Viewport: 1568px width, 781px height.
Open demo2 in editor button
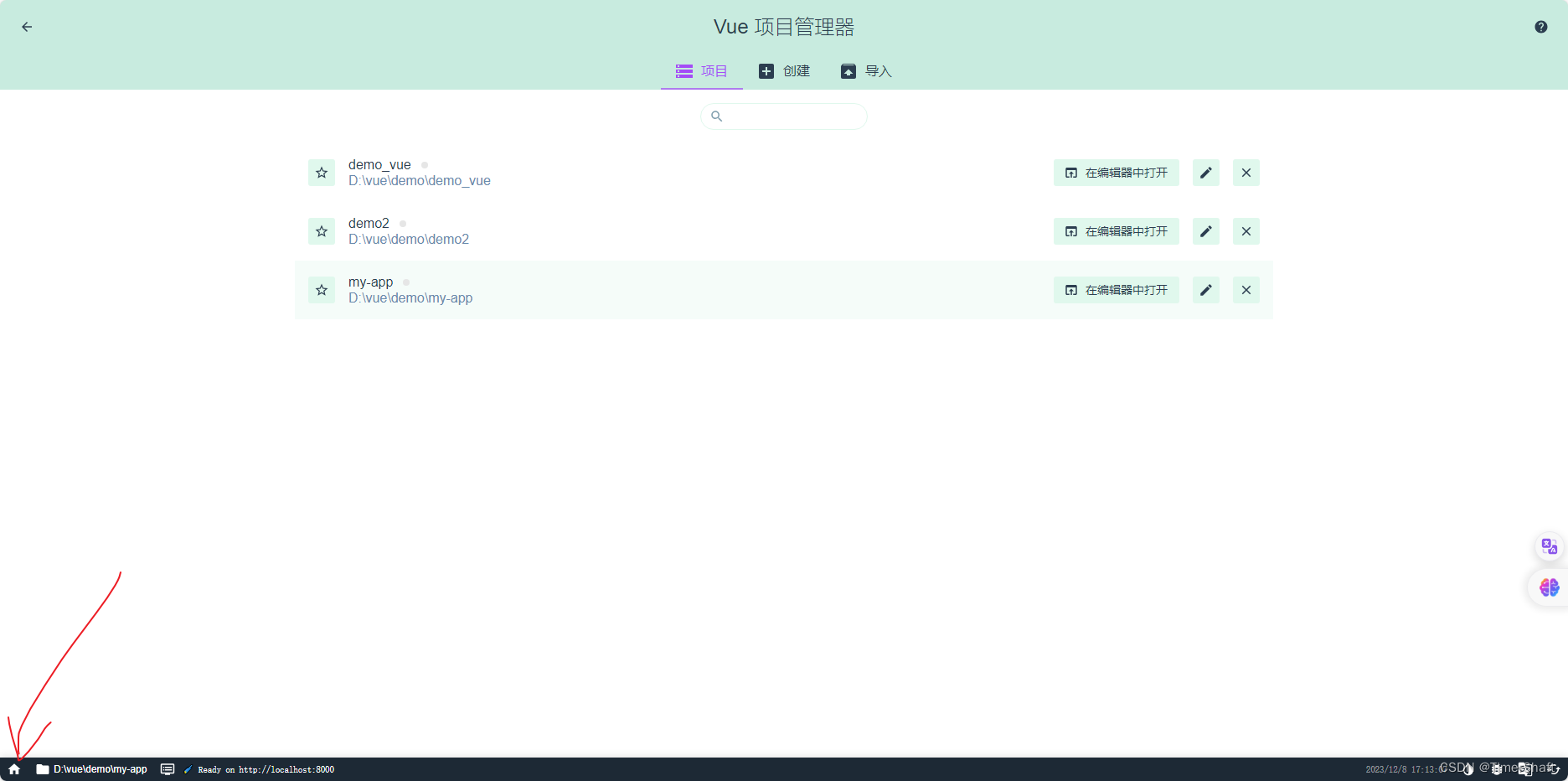coord(1117,231)
